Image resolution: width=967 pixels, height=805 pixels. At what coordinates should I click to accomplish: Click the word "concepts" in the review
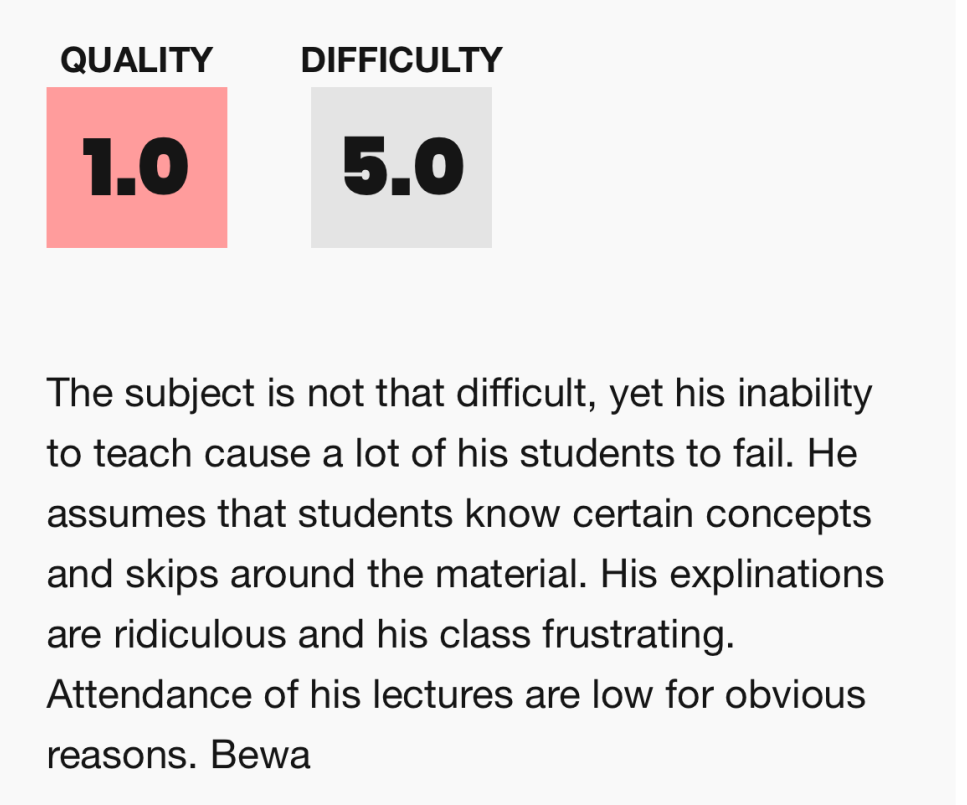pos(788,516)
